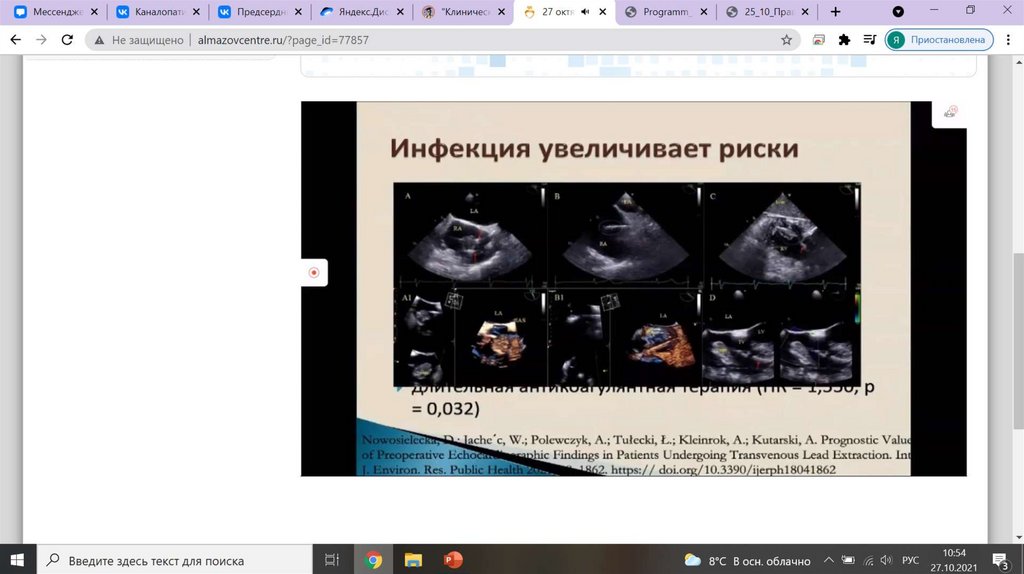Open File Explorer in the taskbar
The image size is (1024, 574).
pyautogui.click(x=413, y=560)
